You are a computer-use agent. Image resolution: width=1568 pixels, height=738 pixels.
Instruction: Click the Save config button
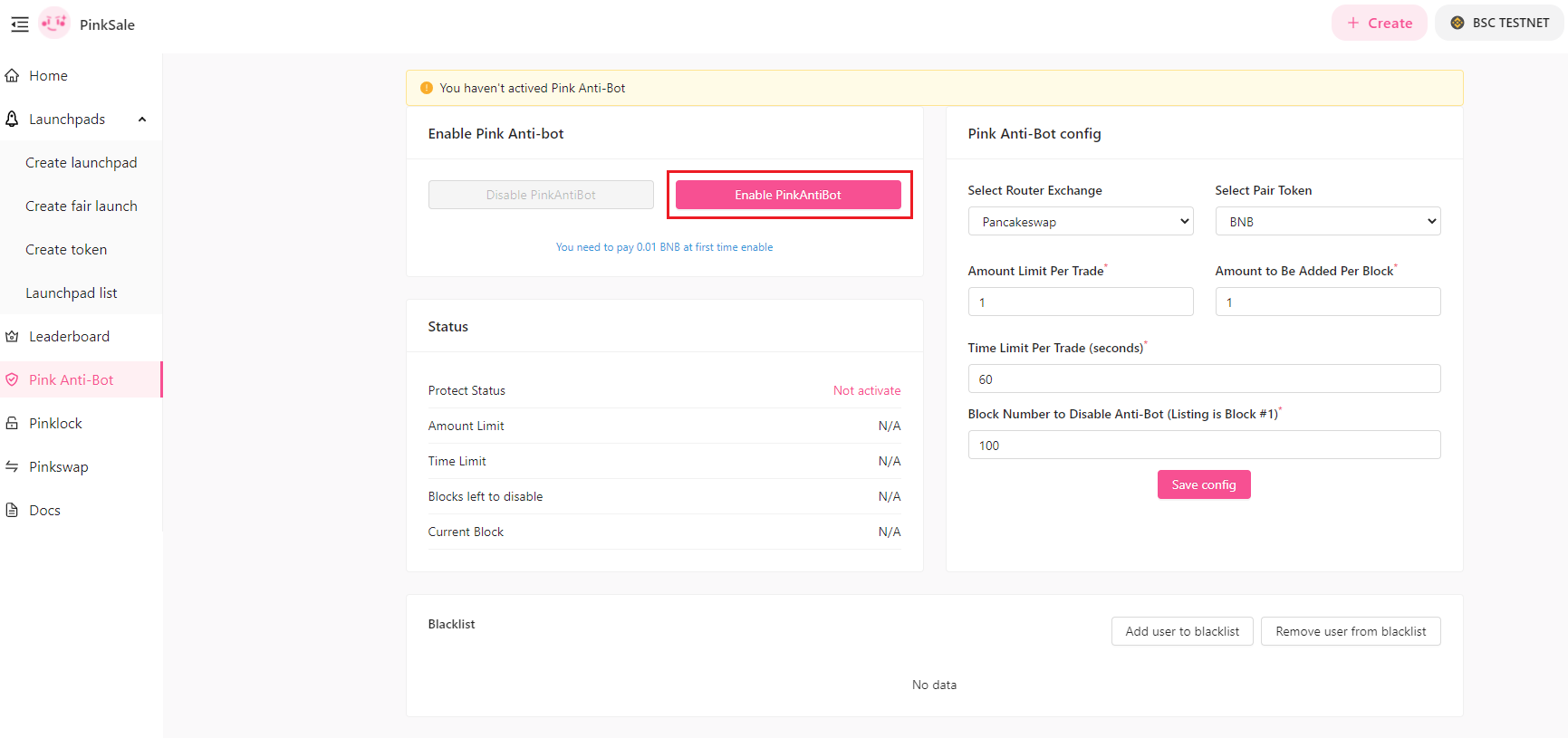click(1204, 484)
